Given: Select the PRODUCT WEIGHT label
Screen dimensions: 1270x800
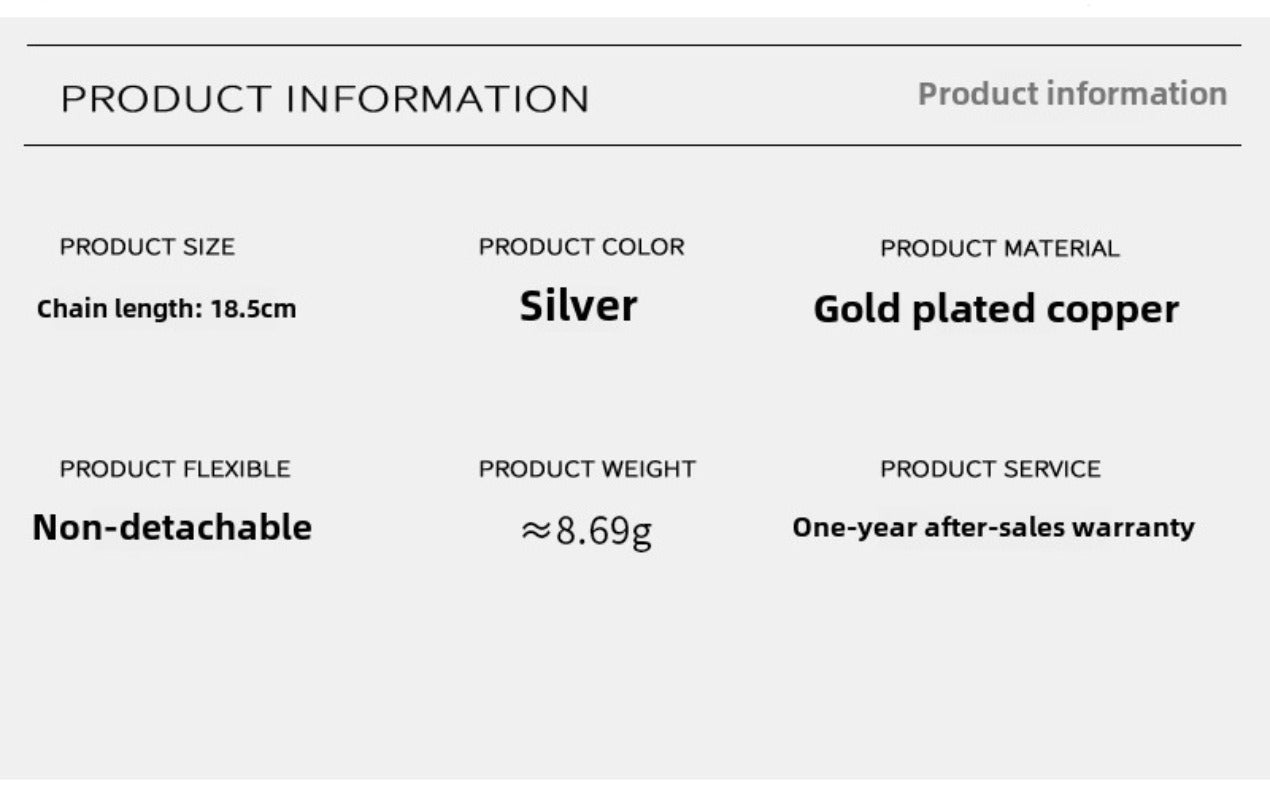Looking at the screenshot, I should point(587,469).
